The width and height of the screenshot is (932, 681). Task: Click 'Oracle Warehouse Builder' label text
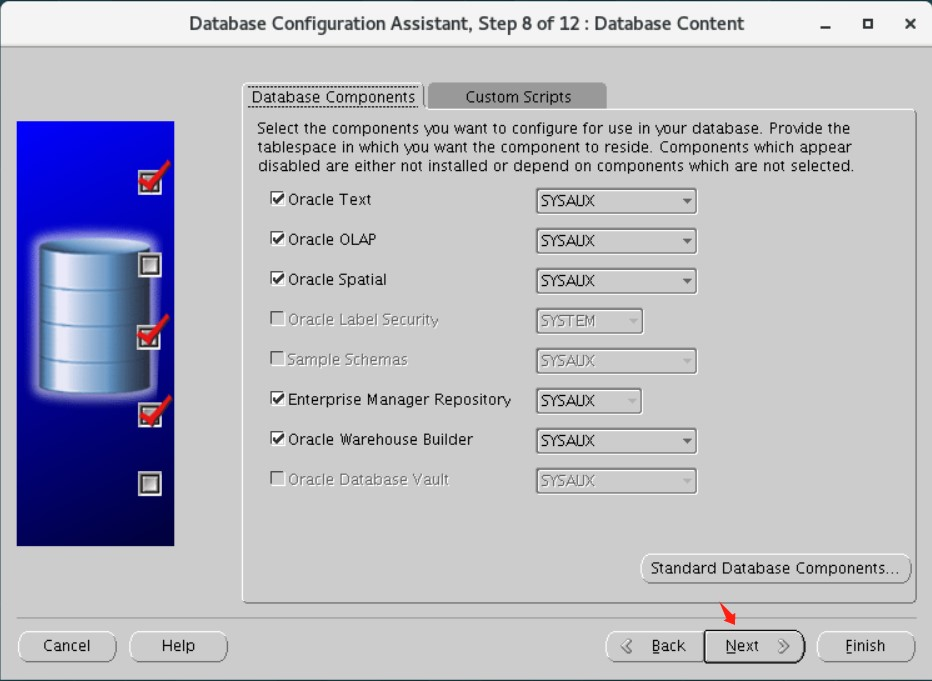pos(380,439)
